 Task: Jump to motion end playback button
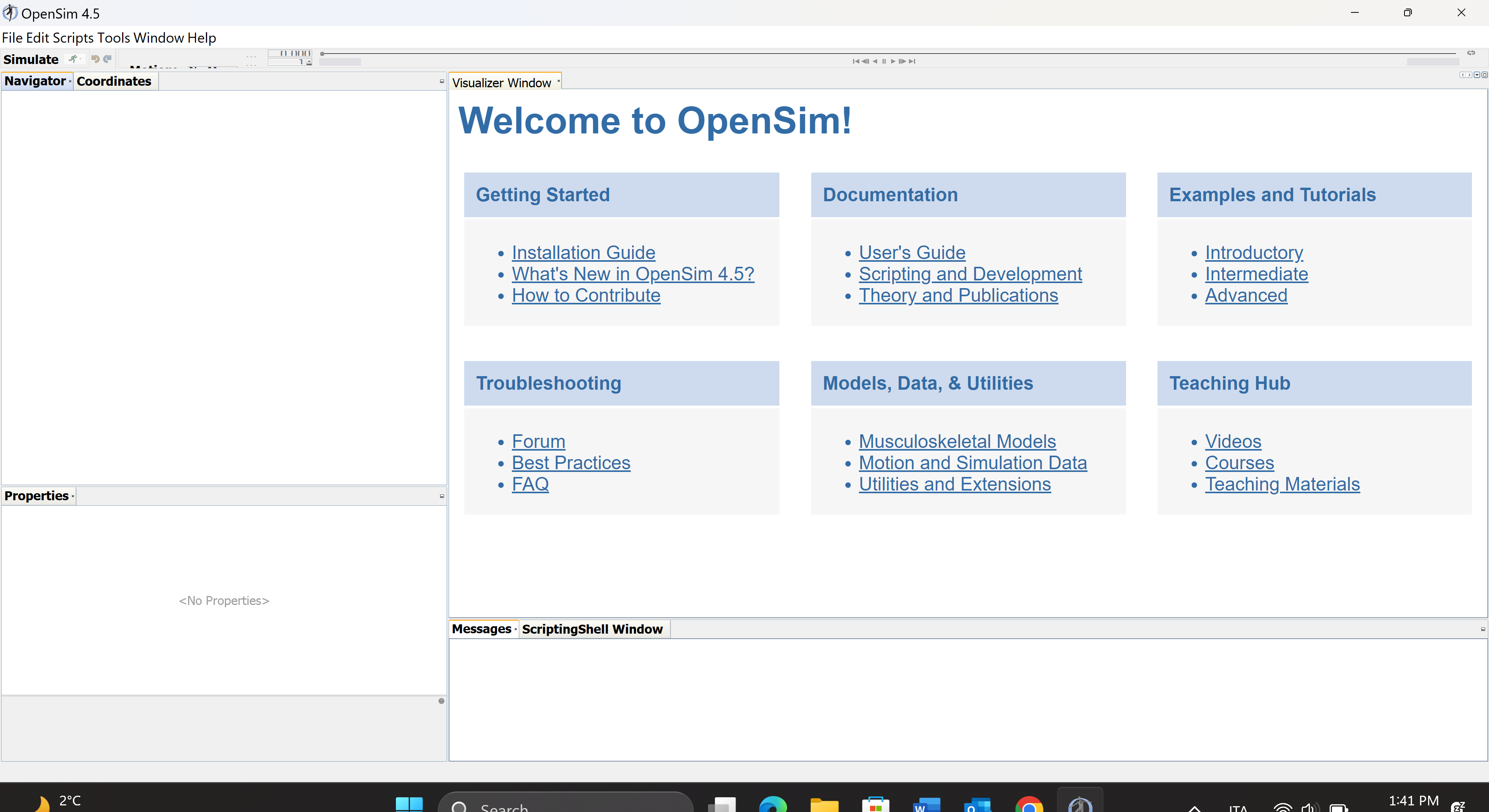point(912,61)
